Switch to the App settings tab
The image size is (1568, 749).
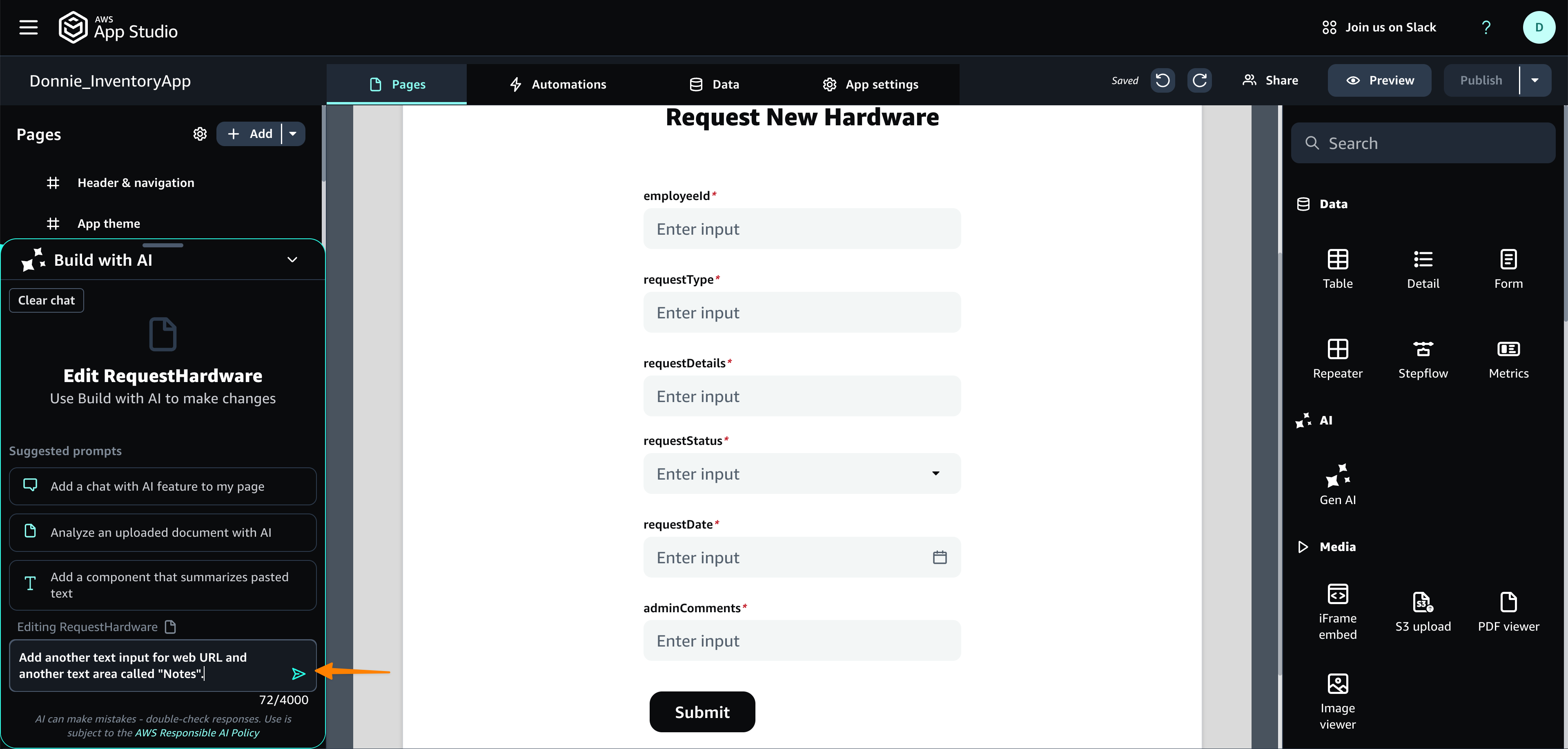[871, 84]
